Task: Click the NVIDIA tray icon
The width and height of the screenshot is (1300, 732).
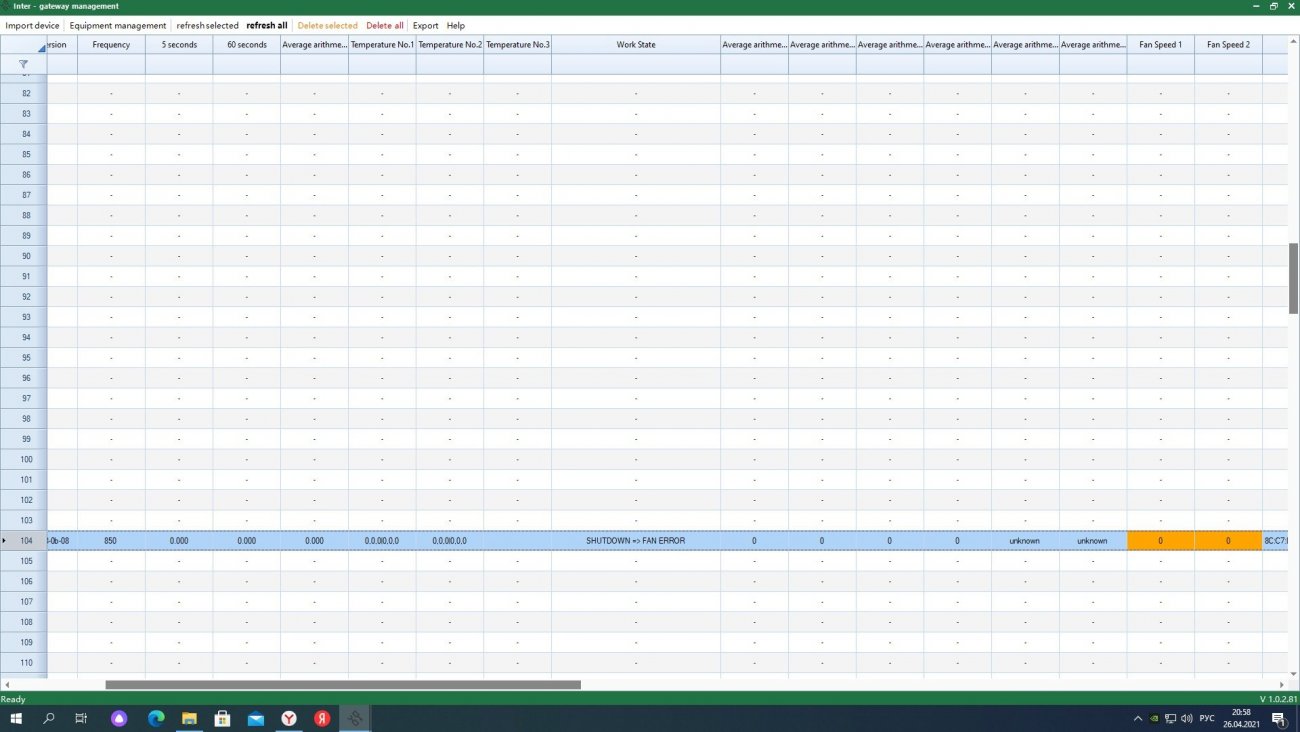Action: [x=1154, y=718]
